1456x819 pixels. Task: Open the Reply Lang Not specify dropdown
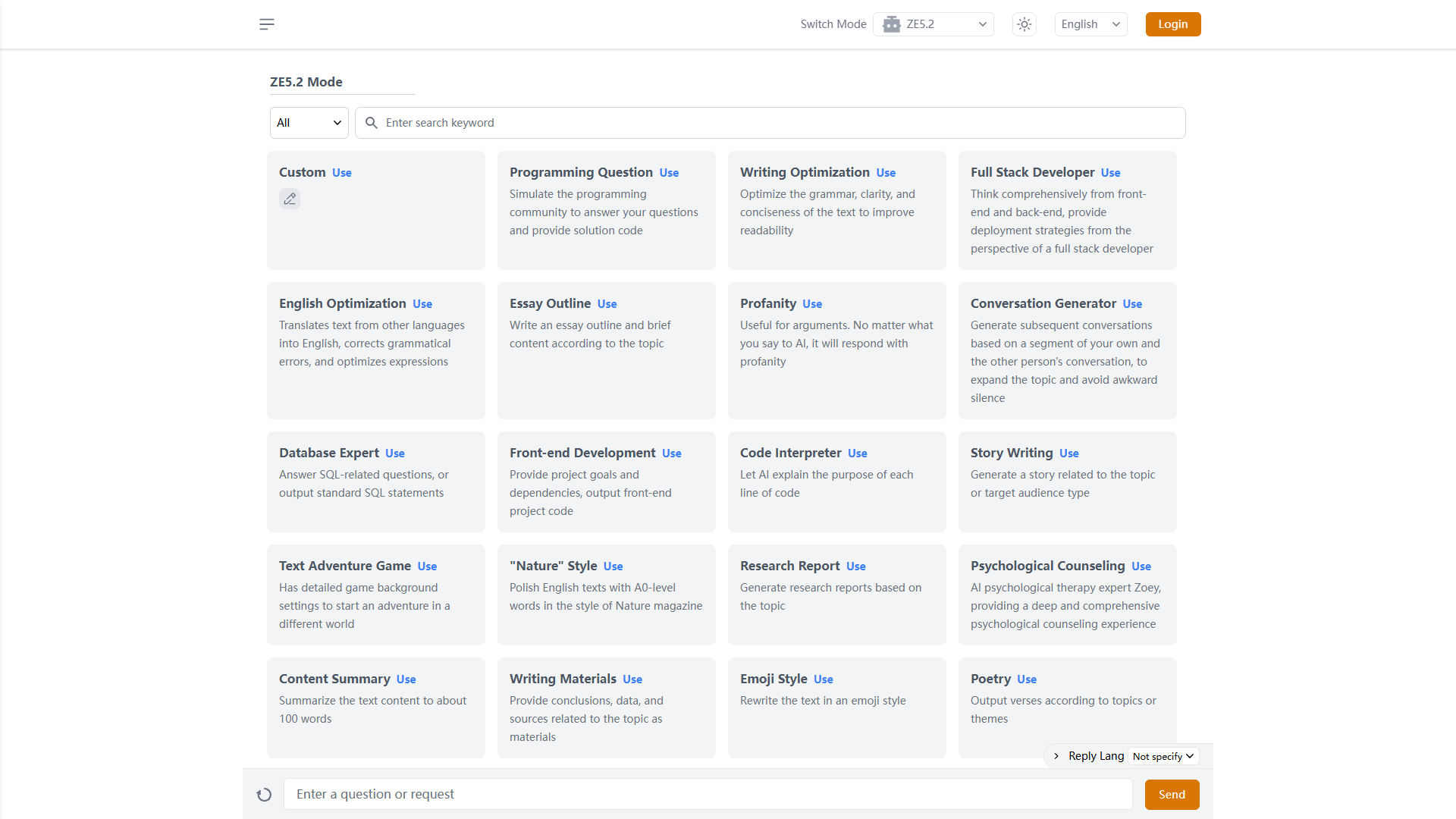[1163, 756]
